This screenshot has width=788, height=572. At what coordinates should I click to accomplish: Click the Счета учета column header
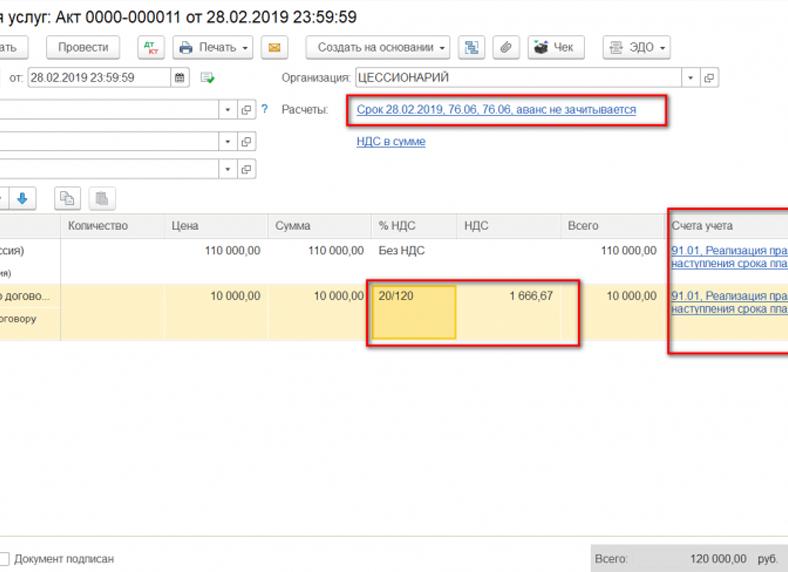click(727, 226)
